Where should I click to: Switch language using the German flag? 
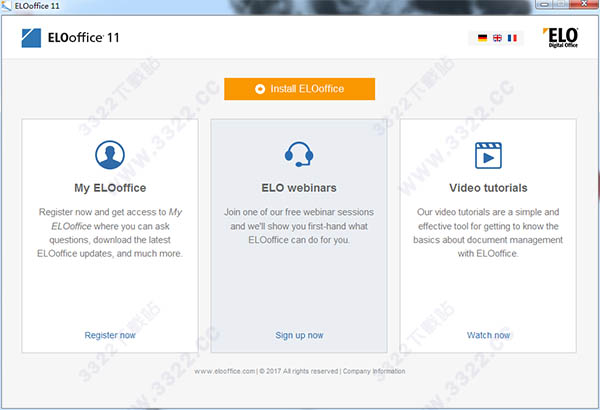click(x=483, y=38)
